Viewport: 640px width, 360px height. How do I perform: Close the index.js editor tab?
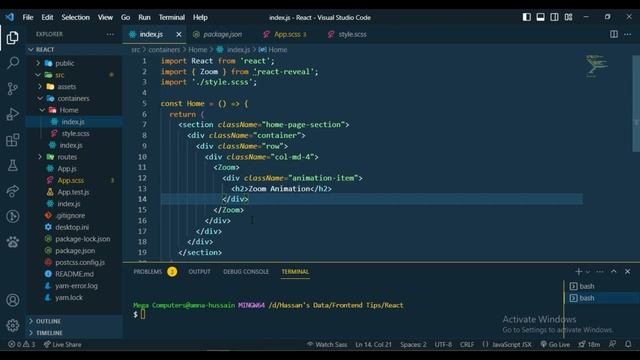[178, 35]
